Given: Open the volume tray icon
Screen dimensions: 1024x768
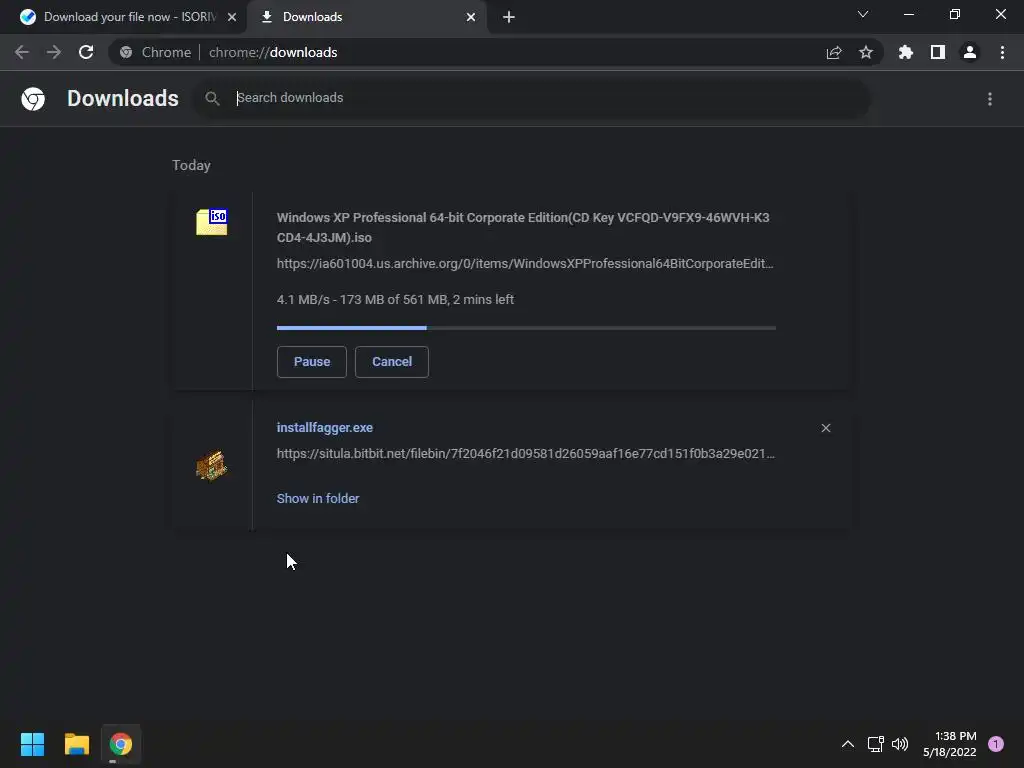Looking at the screenshot, I should (x=900, y=744).
